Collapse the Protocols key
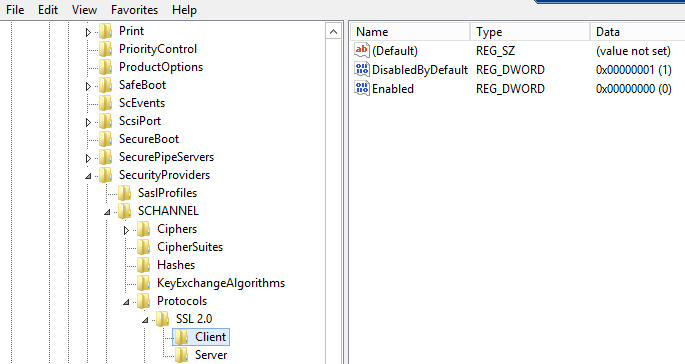This screenshot has height=364, width=685. 126,302
